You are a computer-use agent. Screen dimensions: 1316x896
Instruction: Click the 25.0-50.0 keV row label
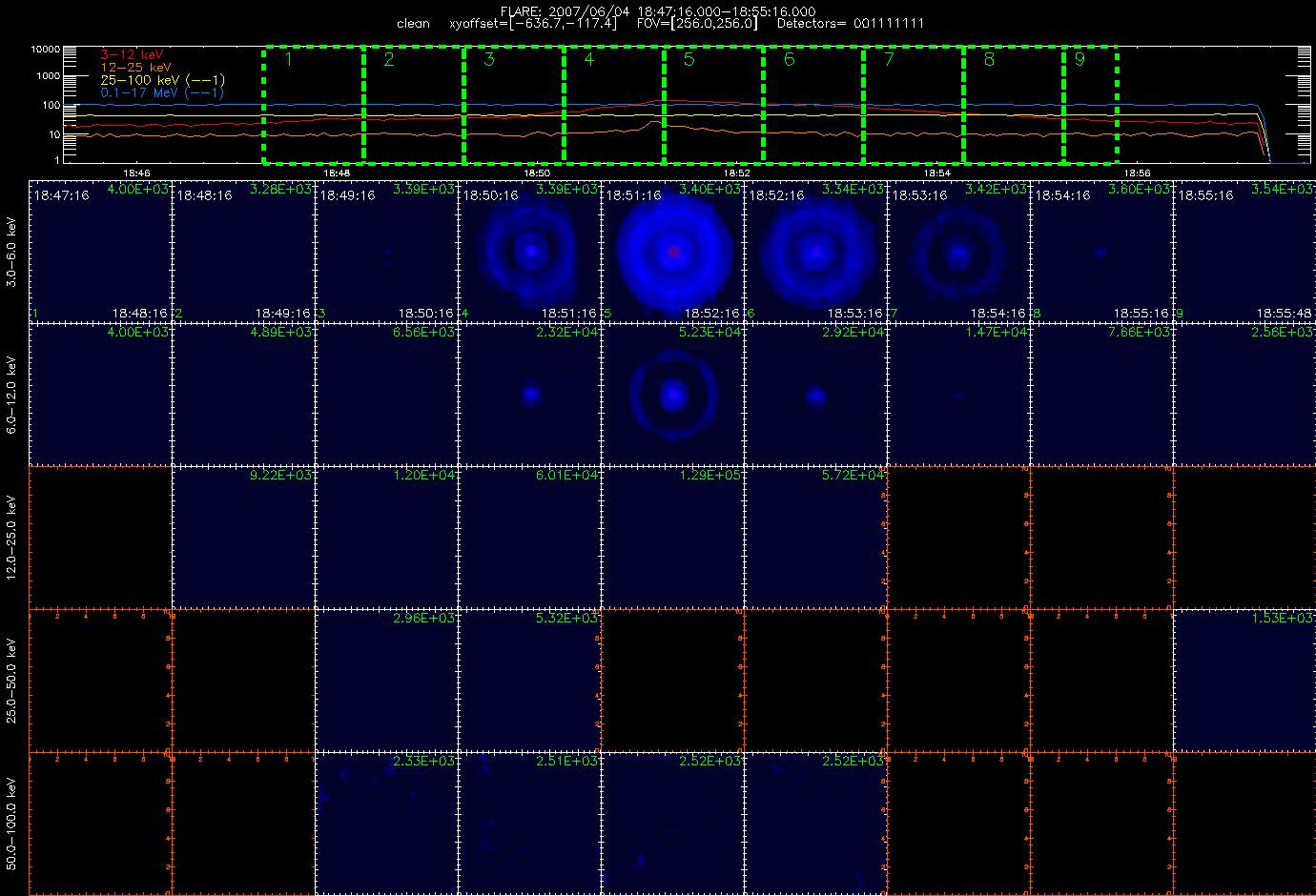(x=11, y=681)
